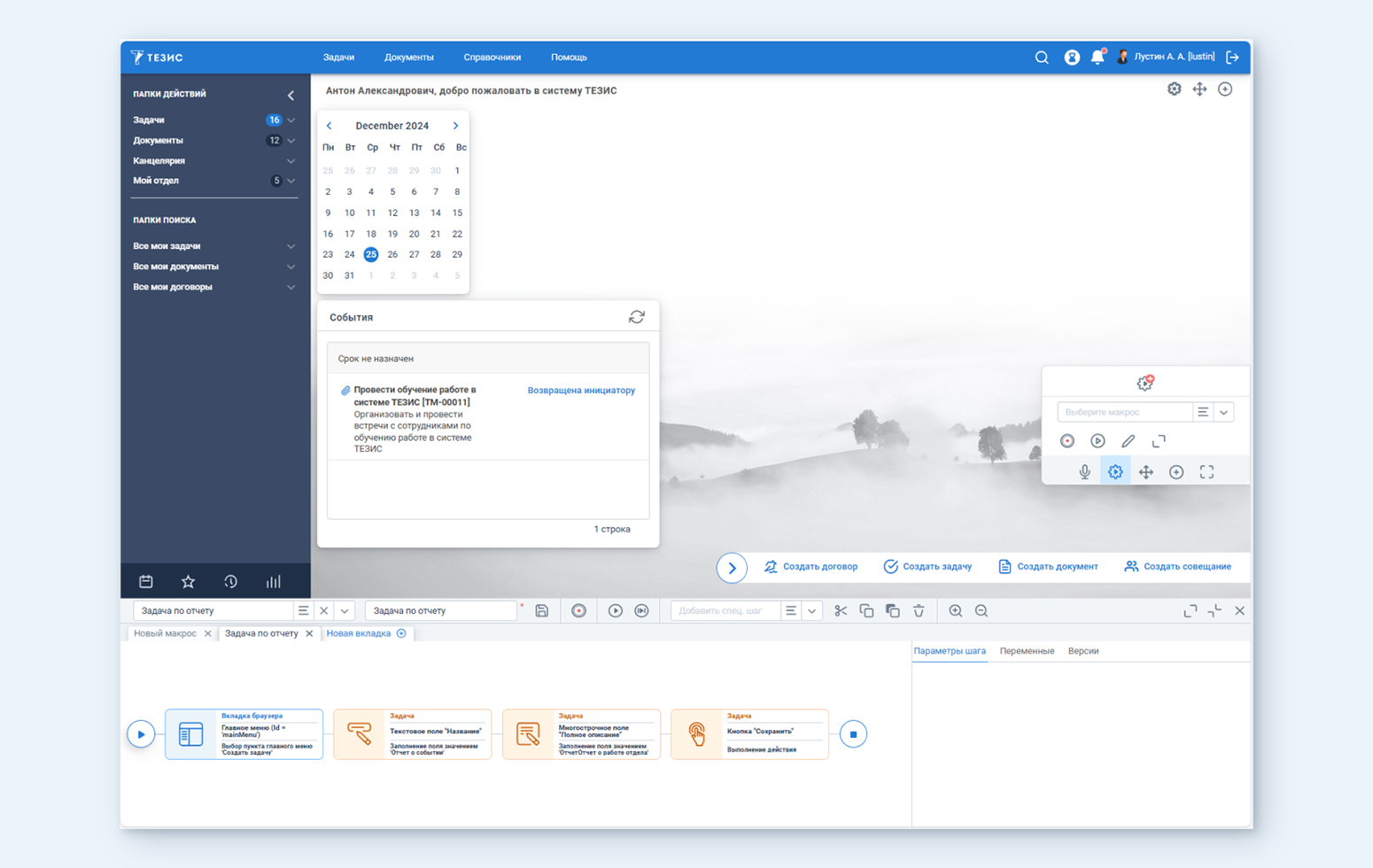The width and height of the screenshot is (1373, 868).
Task: Go to previous month in calendar
Action: (x=329, y=126)
